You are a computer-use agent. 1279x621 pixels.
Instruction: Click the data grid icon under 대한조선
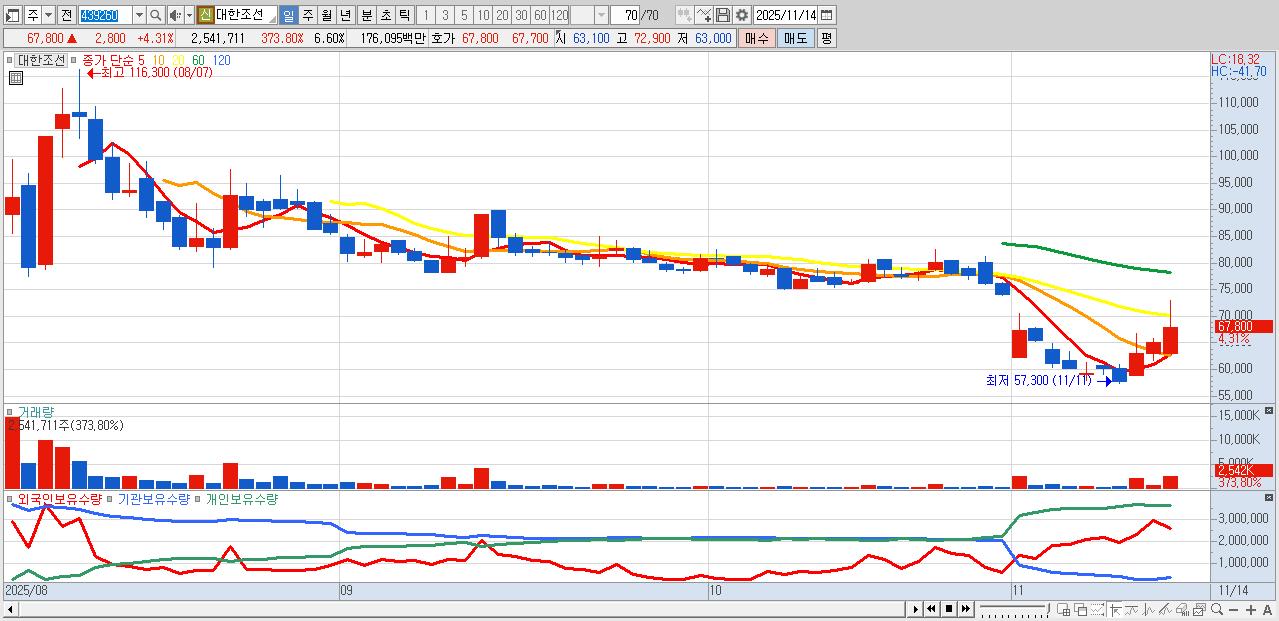[15, 79]
